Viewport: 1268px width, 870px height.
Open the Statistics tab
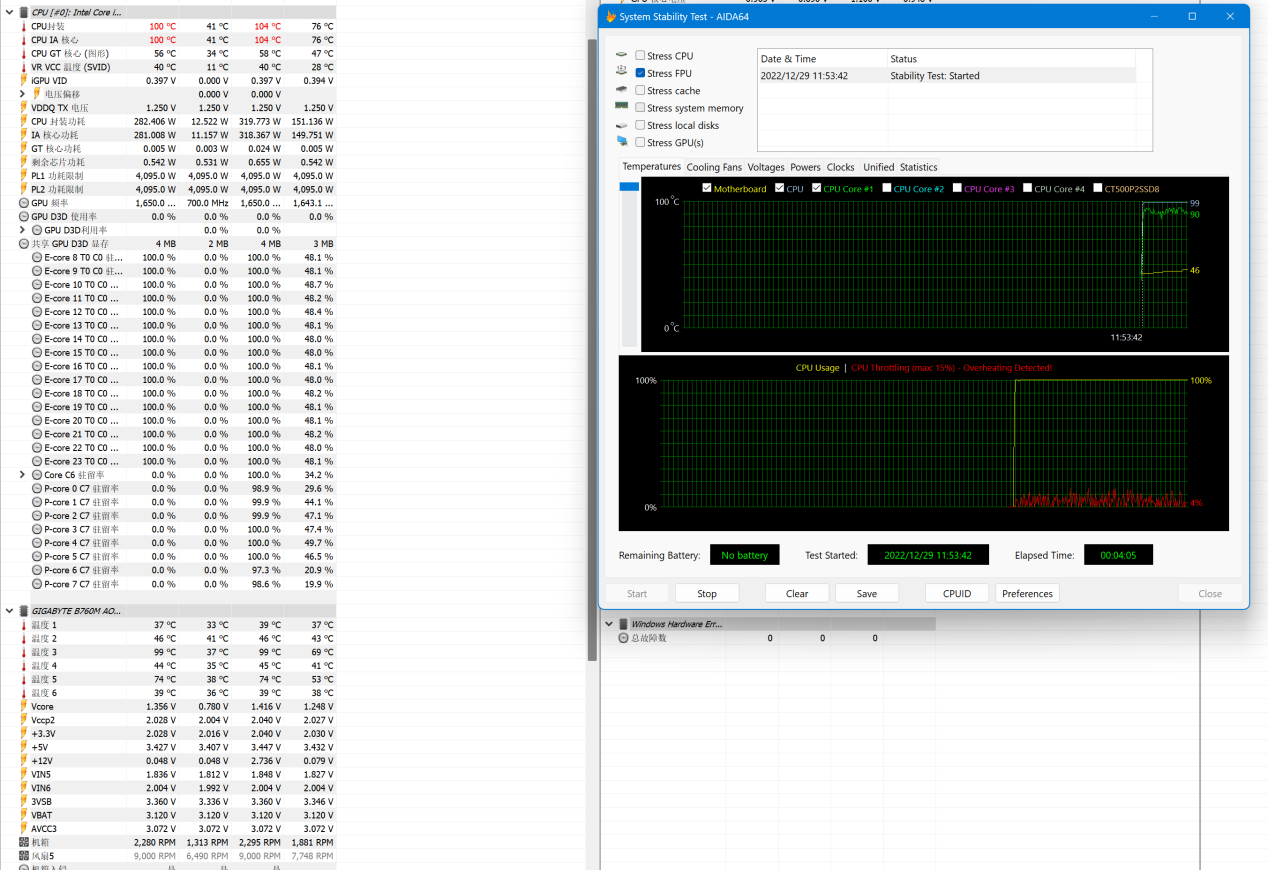point(918,167)
